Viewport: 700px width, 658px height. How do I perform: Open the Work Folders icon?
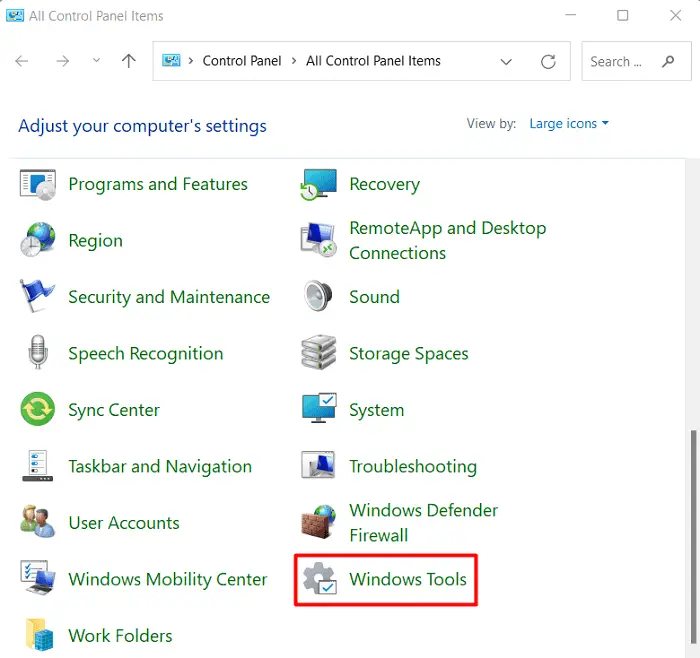(39, 635)
